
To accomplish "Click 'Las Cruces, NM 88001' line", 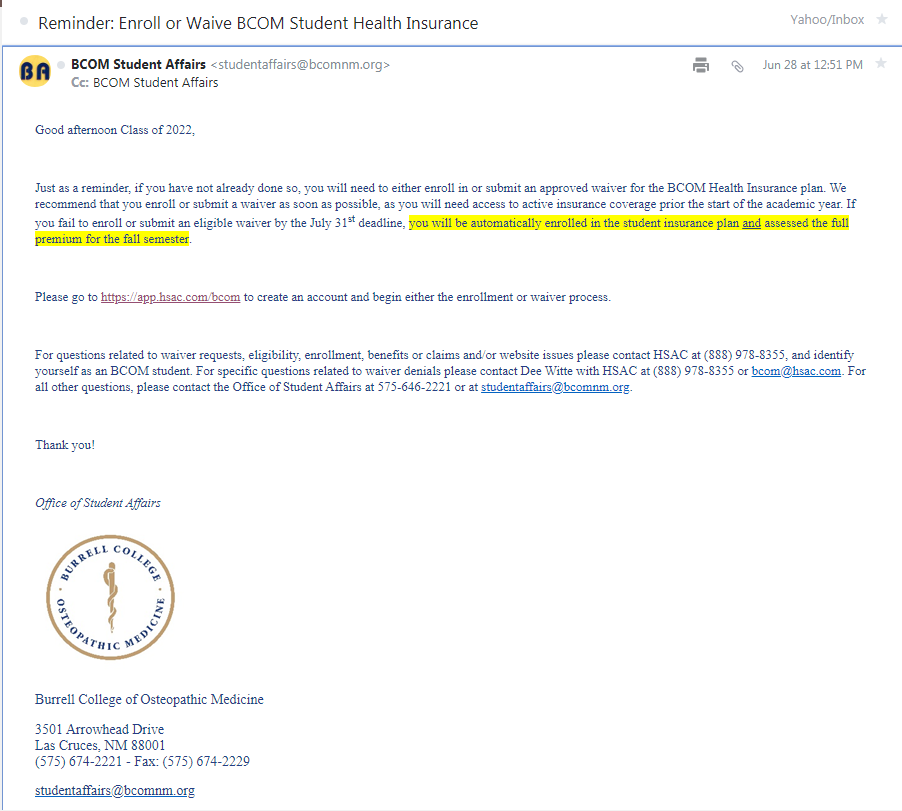I will pyautogui.click(x=100, y=745).
